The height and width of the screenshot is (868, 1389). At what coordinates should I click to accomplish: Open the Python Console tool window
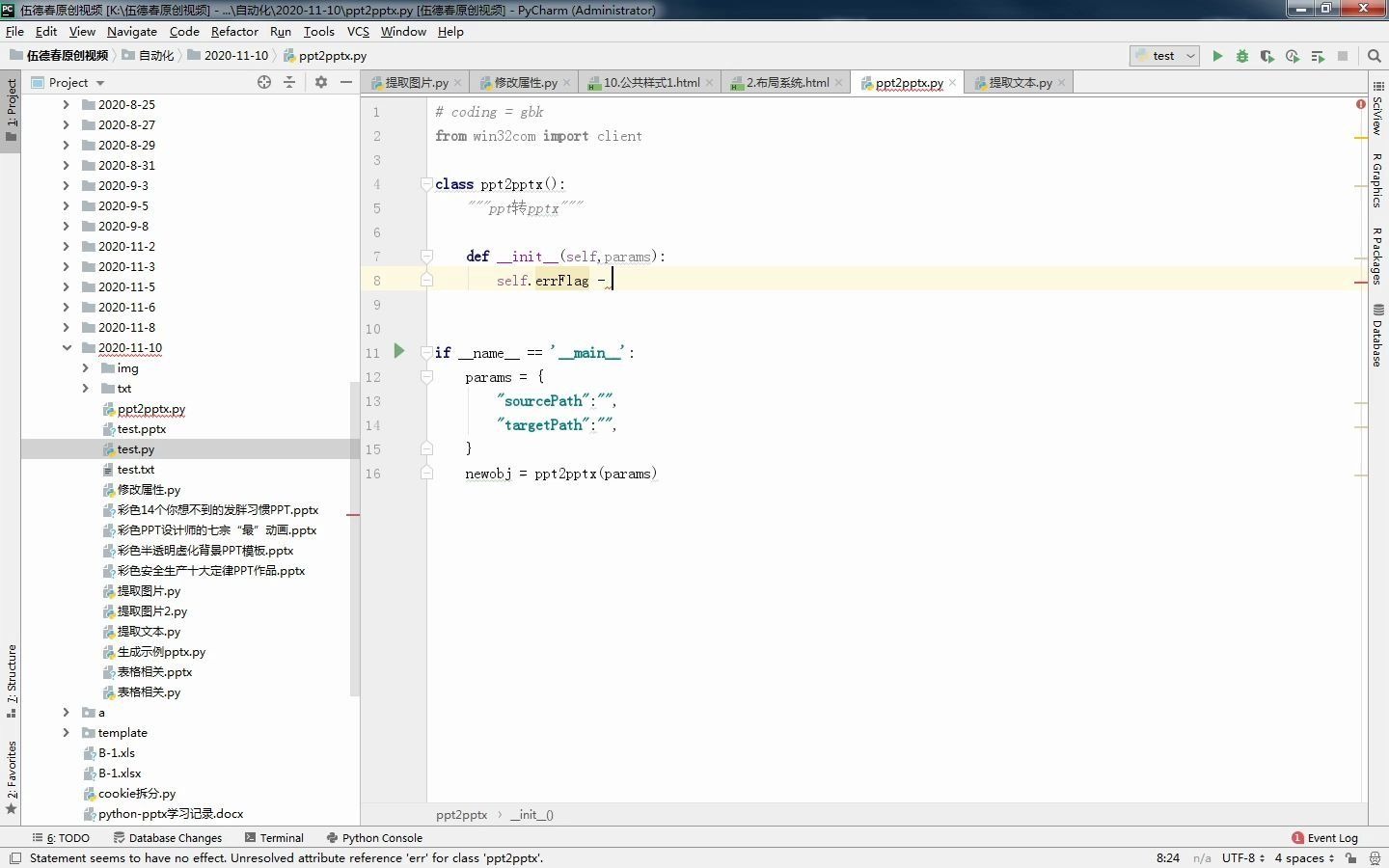click(374, 837)
